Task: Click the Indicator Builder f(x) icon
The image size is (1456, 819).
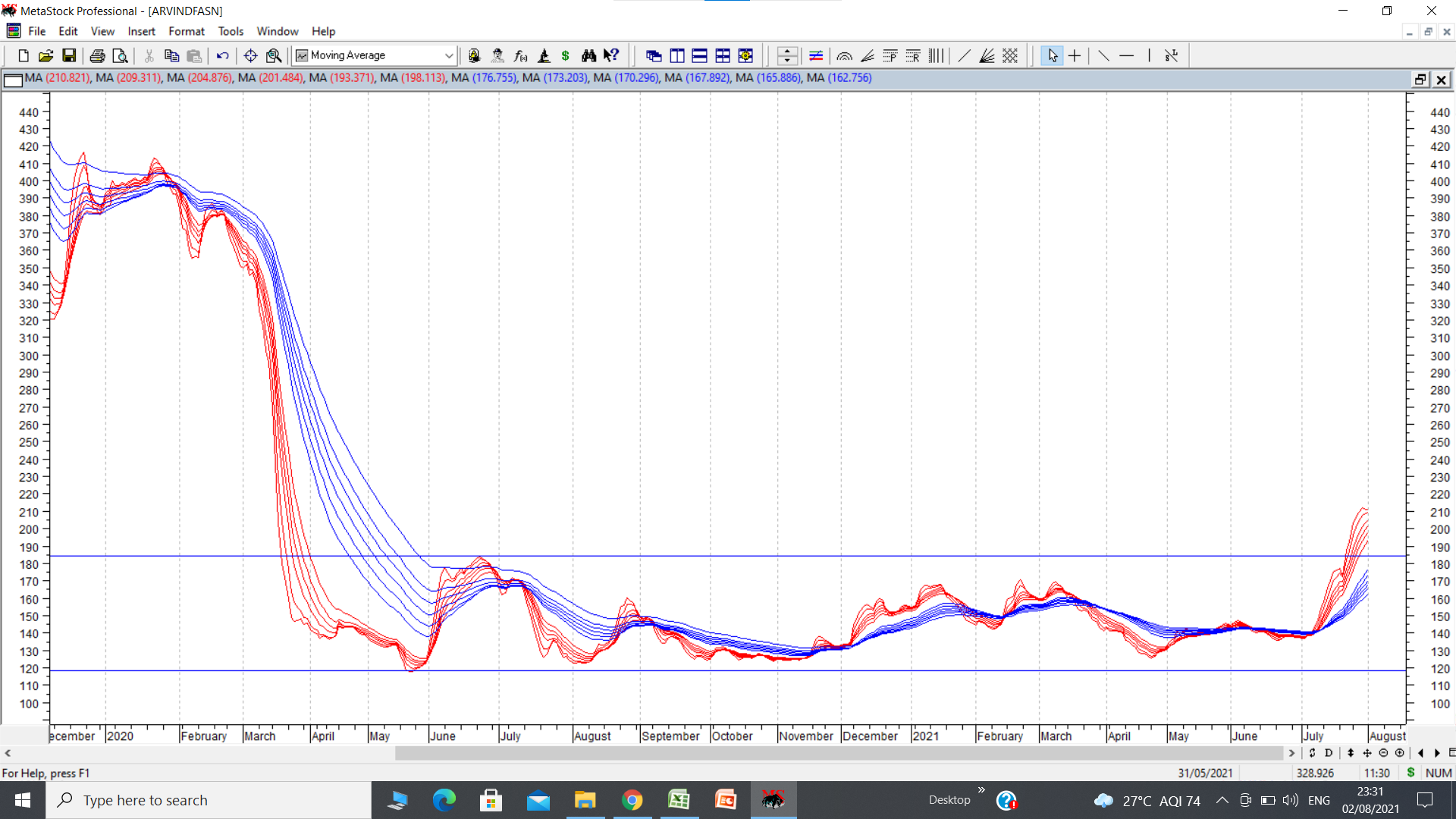Action: 520,55
